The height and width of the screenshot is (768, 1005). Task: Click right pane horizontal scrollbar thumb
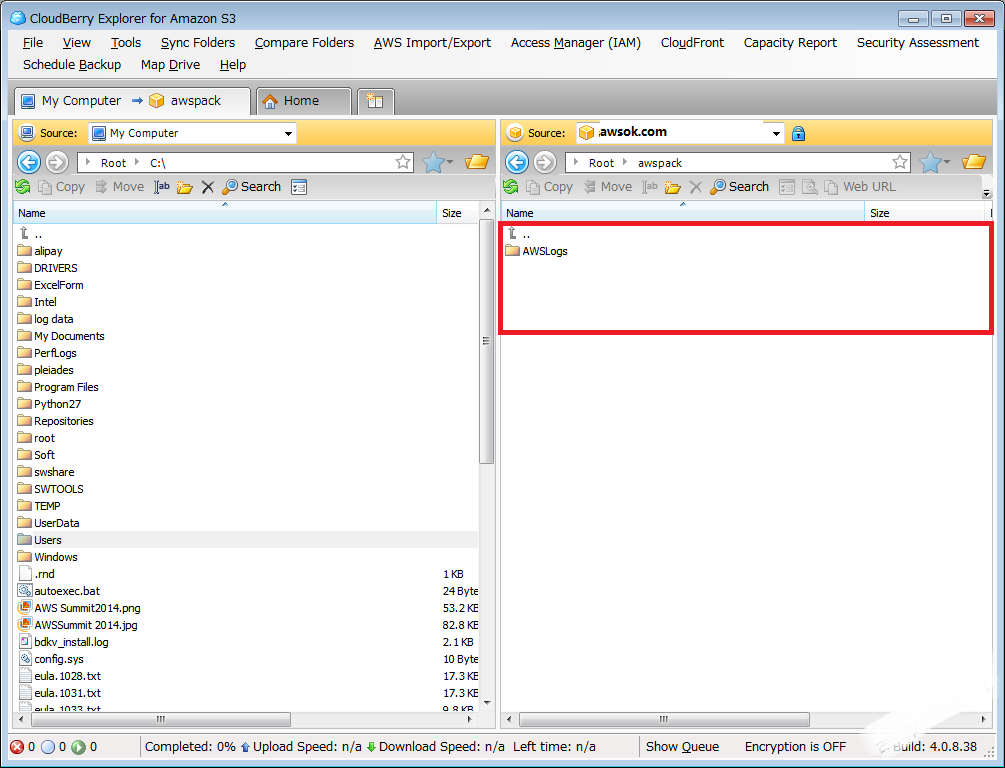[x=664, y=719]
